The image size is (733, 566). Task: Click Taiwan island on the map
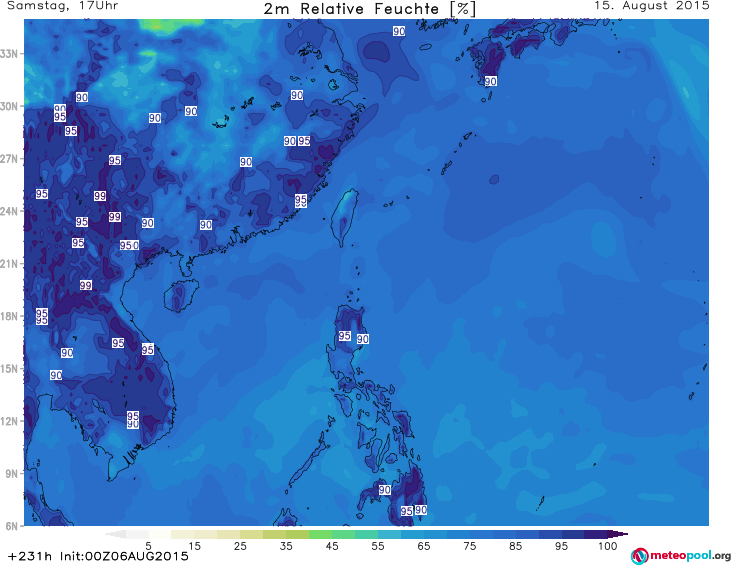345,216
